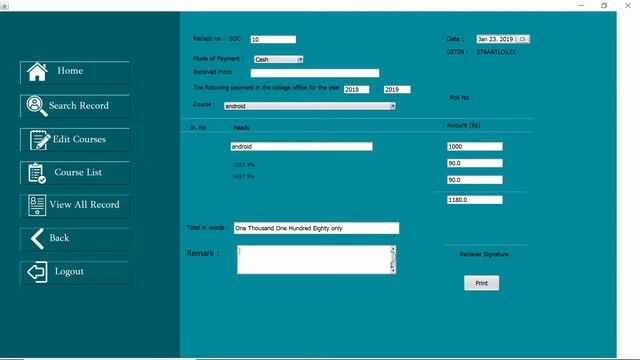
Task: Click the Print button
Action: point(481,283)
